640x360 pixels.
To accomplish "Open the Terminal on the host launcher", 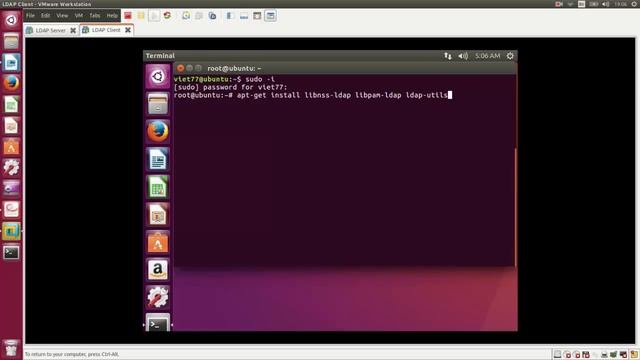I will tap(11, 252).
